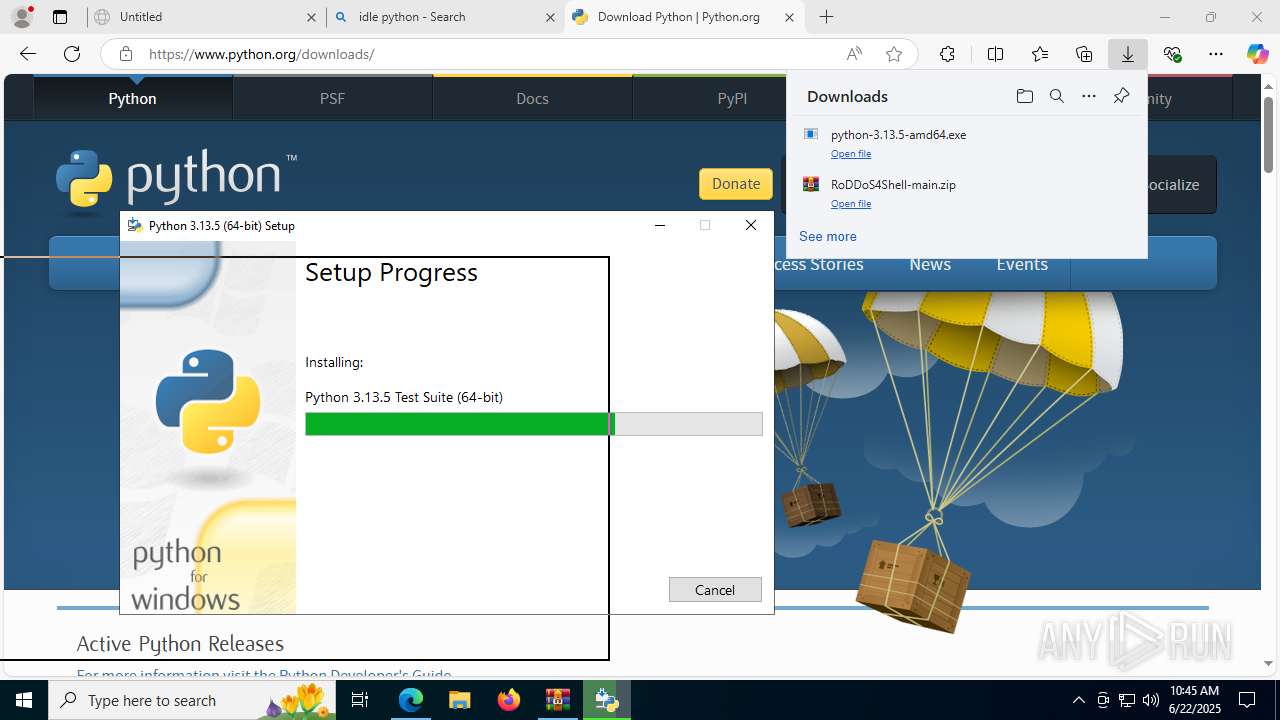The height and width of the screenshot is (720, 1280).
Task: Close the Download Python tab
Action: tap(789, 17)
